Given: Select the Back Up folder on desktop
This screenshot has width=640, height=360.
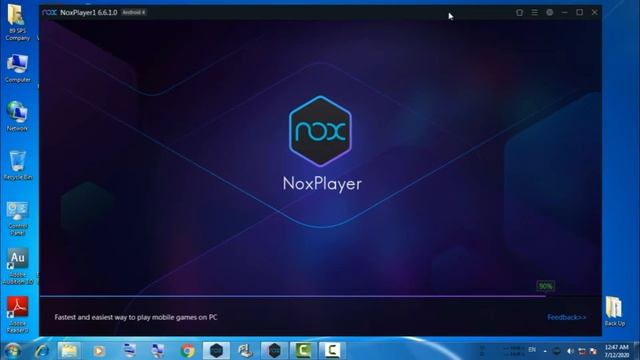Looking at the screenshot, I should (x=614, y=311).
